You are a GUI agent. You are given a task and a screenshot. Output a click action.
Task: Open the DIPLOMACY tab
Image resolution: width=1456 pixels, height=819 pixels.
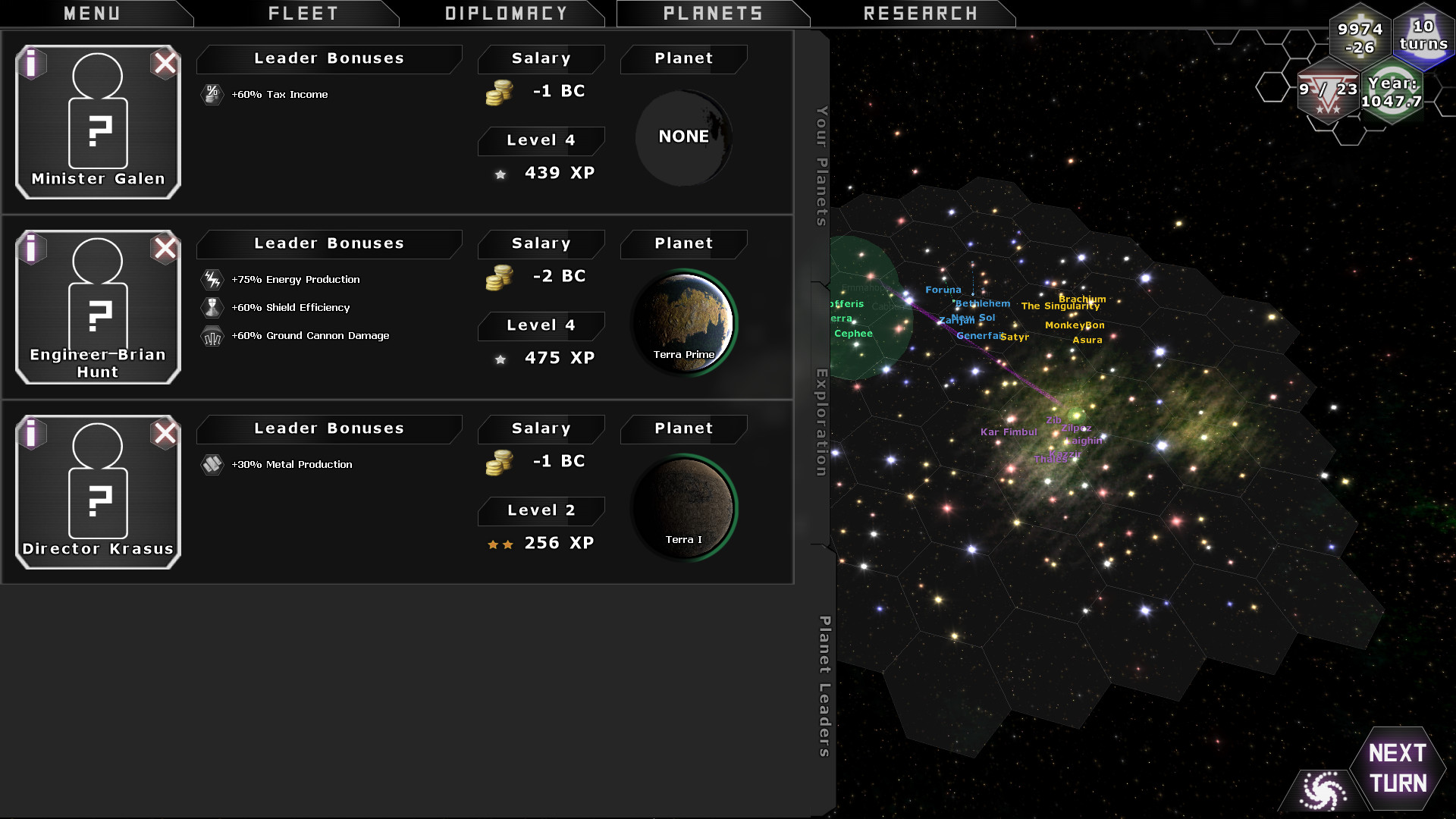(507, 12)
